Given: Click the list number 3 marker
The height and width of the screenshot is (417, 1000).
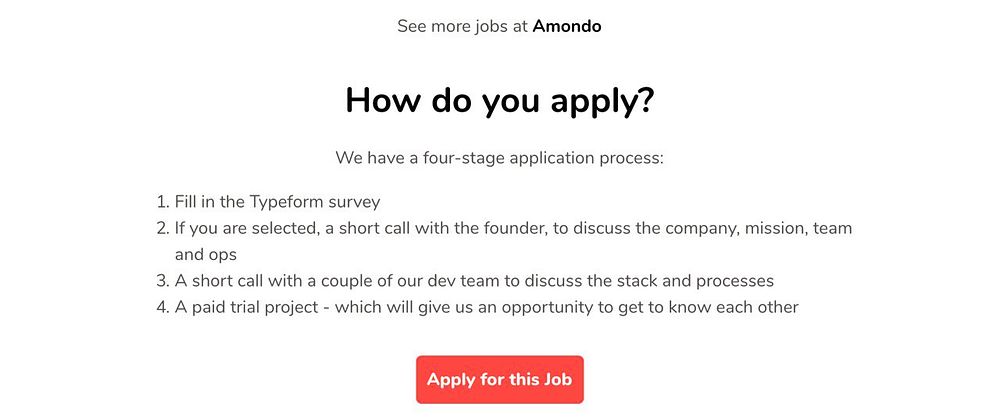Looking at the screenshot, I should (x=162, y=281).
